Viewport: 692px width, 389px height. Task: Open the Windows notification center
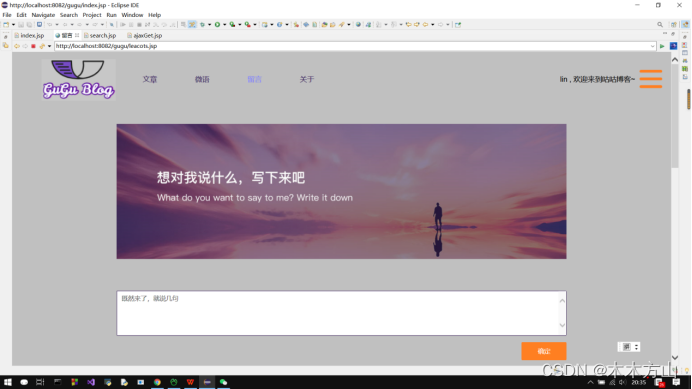677,382
